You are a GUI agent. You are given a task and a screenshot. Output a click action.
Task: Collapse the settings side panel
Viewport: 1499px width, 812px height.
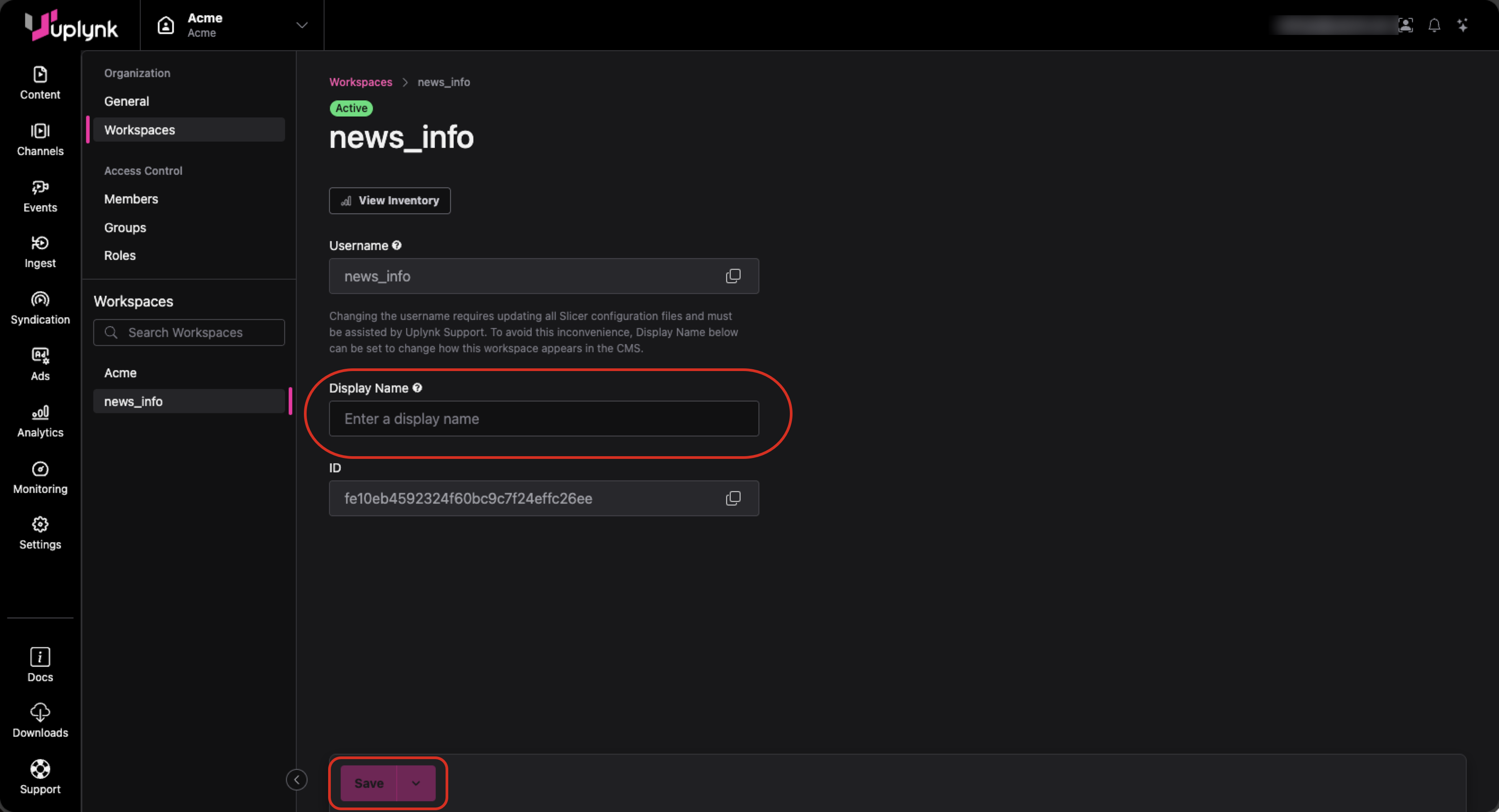tap(296, 779)
